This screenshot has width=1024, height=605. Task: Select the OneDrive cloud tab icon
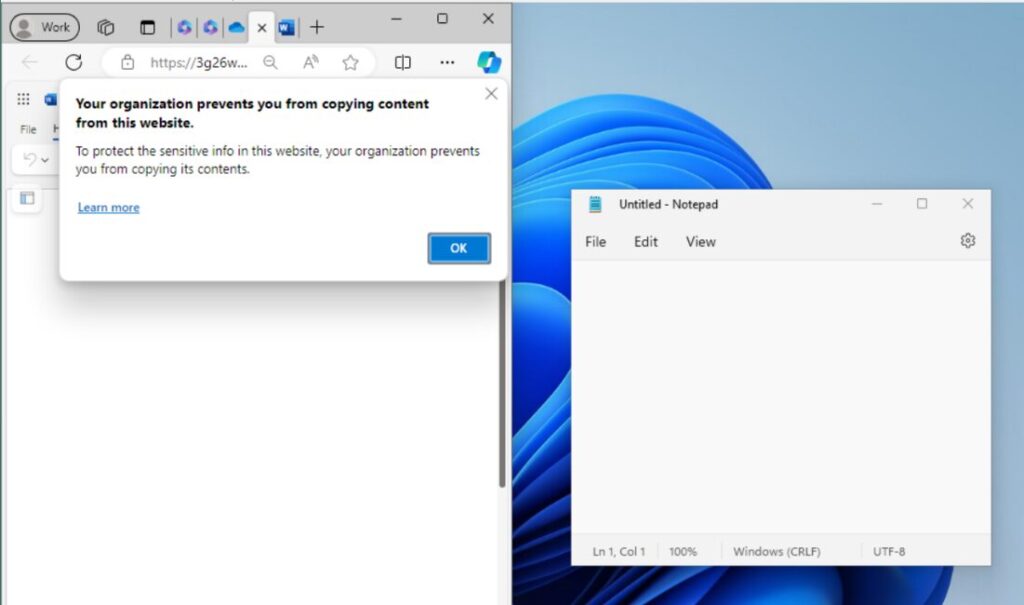click(x=236, y=27)
